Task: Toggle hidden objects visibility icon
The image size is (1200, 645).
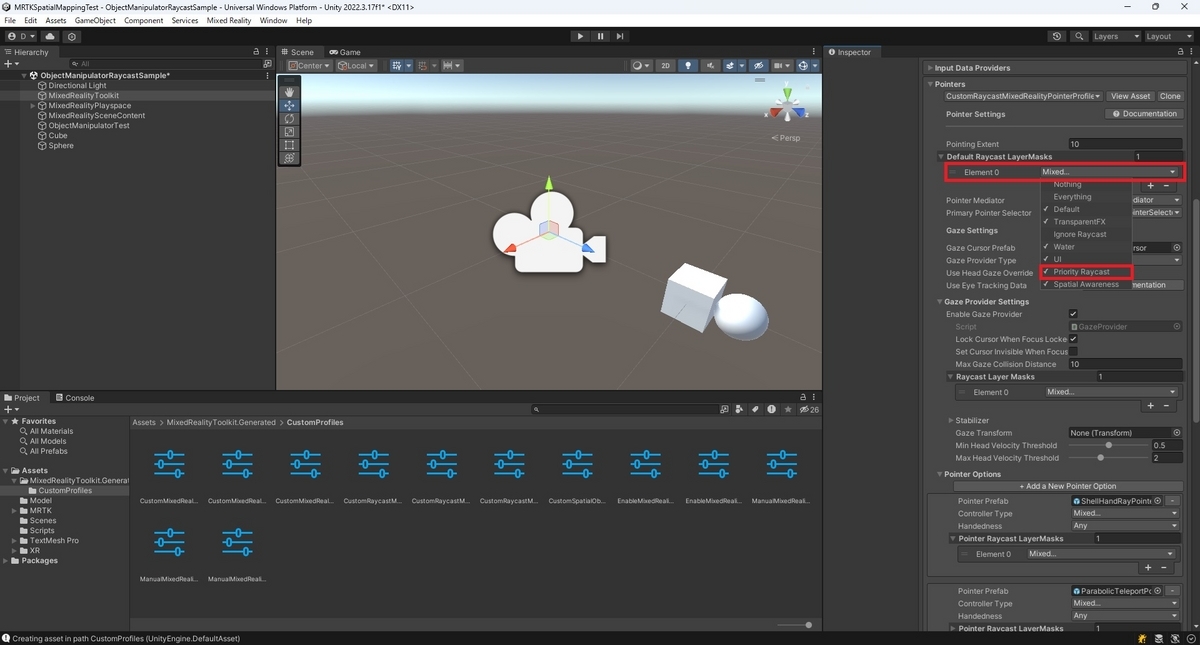Action: 759,66
